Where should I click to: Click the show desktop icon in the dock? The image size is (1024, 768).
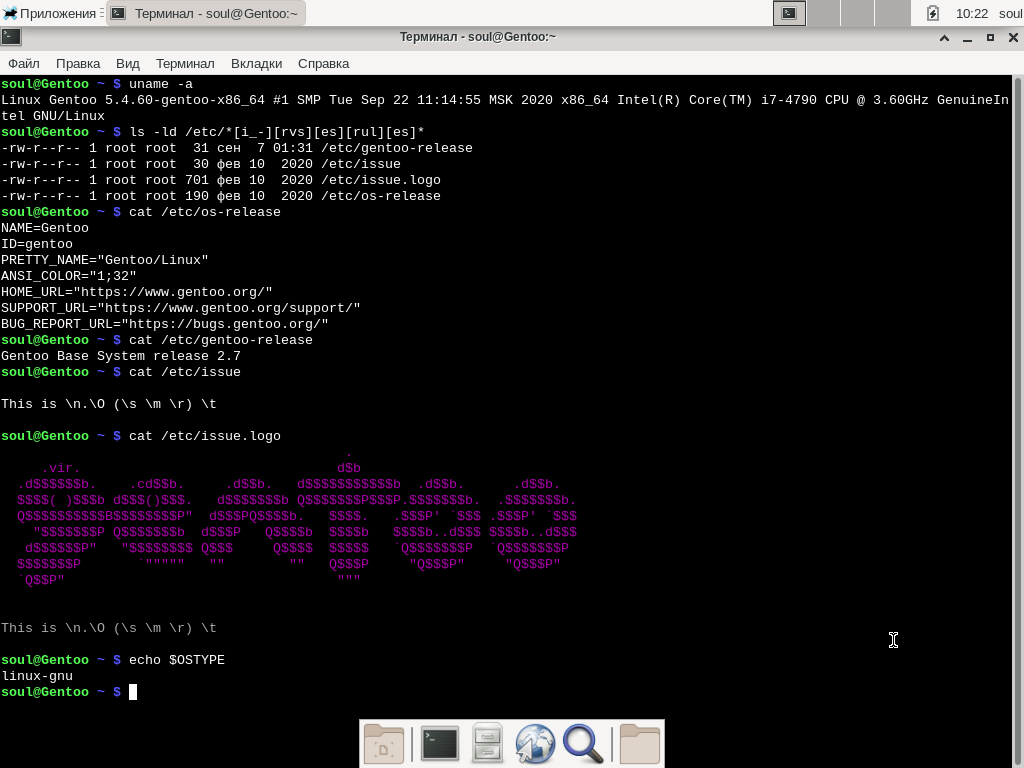point(384,743)
